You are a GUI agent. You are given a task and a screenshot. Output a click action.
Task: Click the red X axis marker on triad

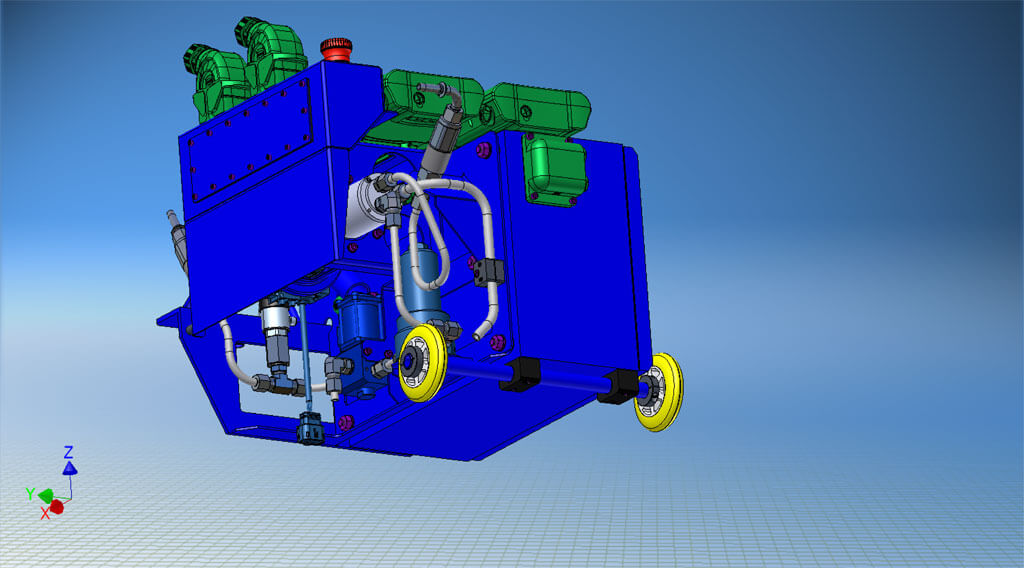(56, 507)
